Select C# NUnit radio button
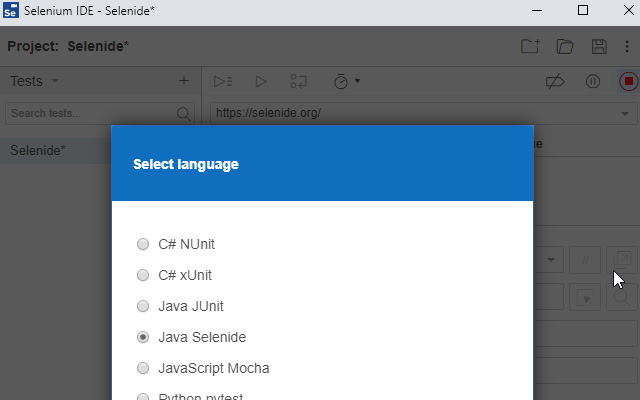This screenshot has height=400, width=640. 143,244
